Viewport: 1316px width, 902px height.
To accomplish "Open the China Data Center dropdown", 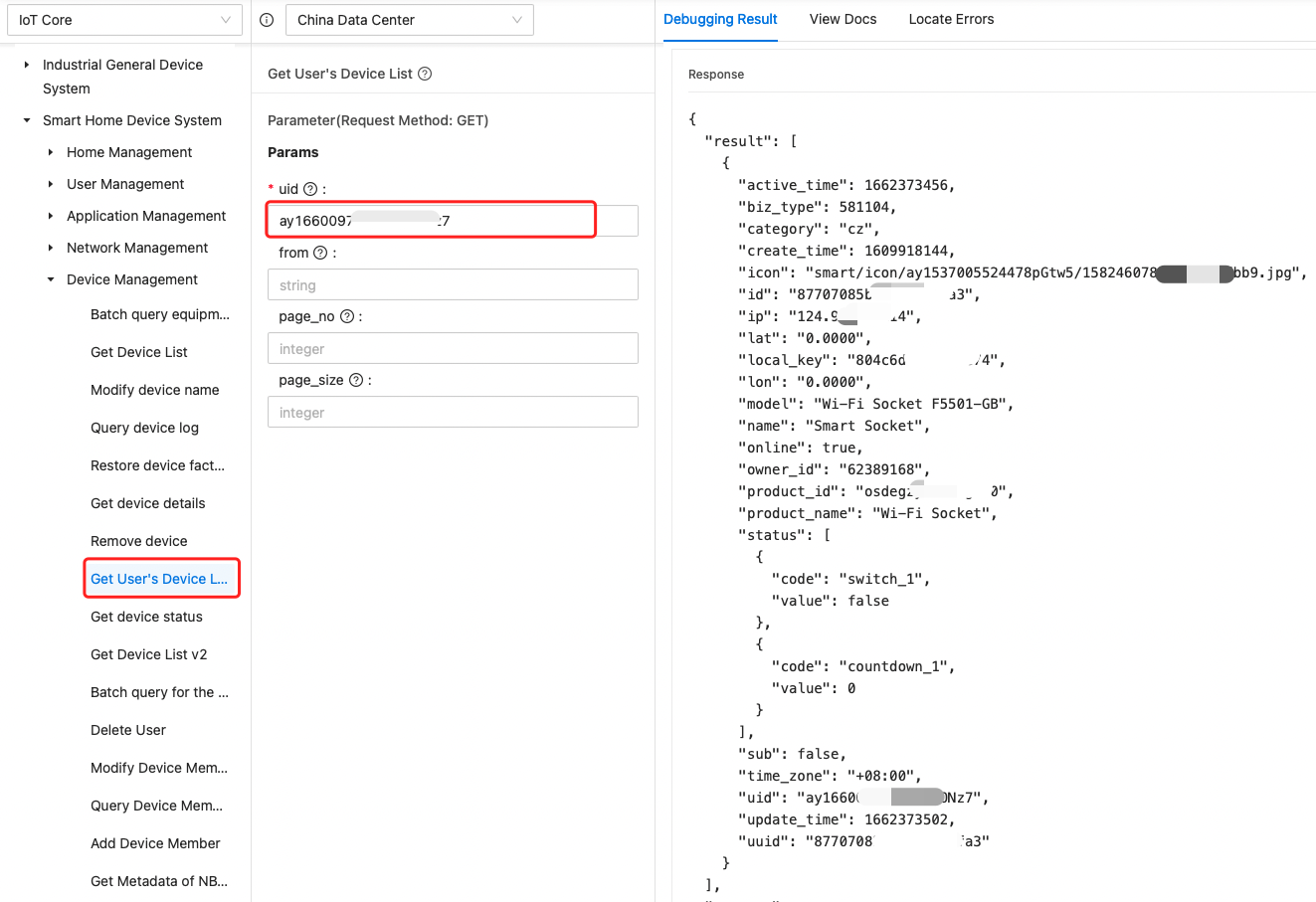I will 409,20.
